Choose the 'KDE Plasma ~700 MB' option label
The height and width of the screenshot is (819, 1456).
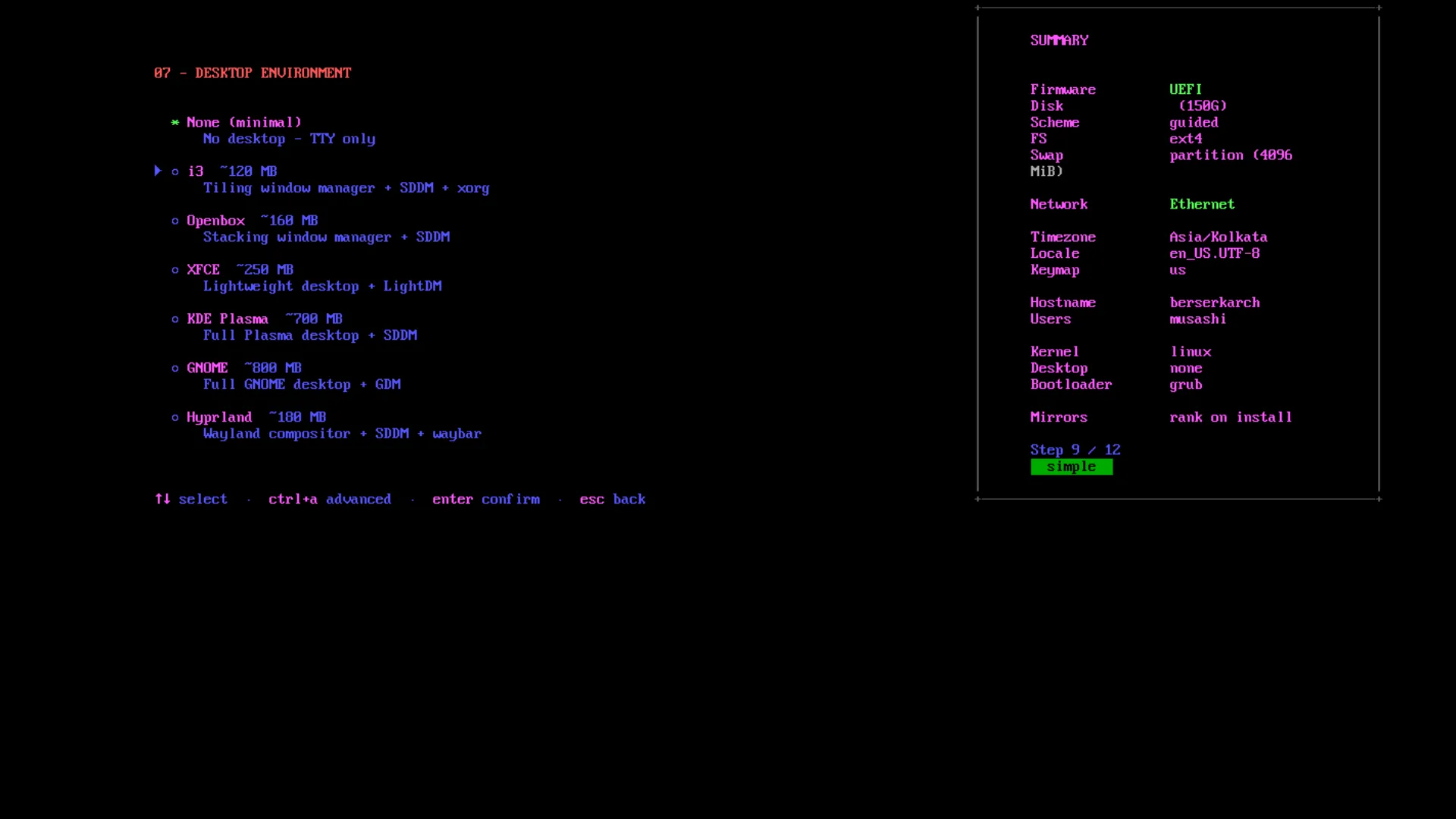265,319
